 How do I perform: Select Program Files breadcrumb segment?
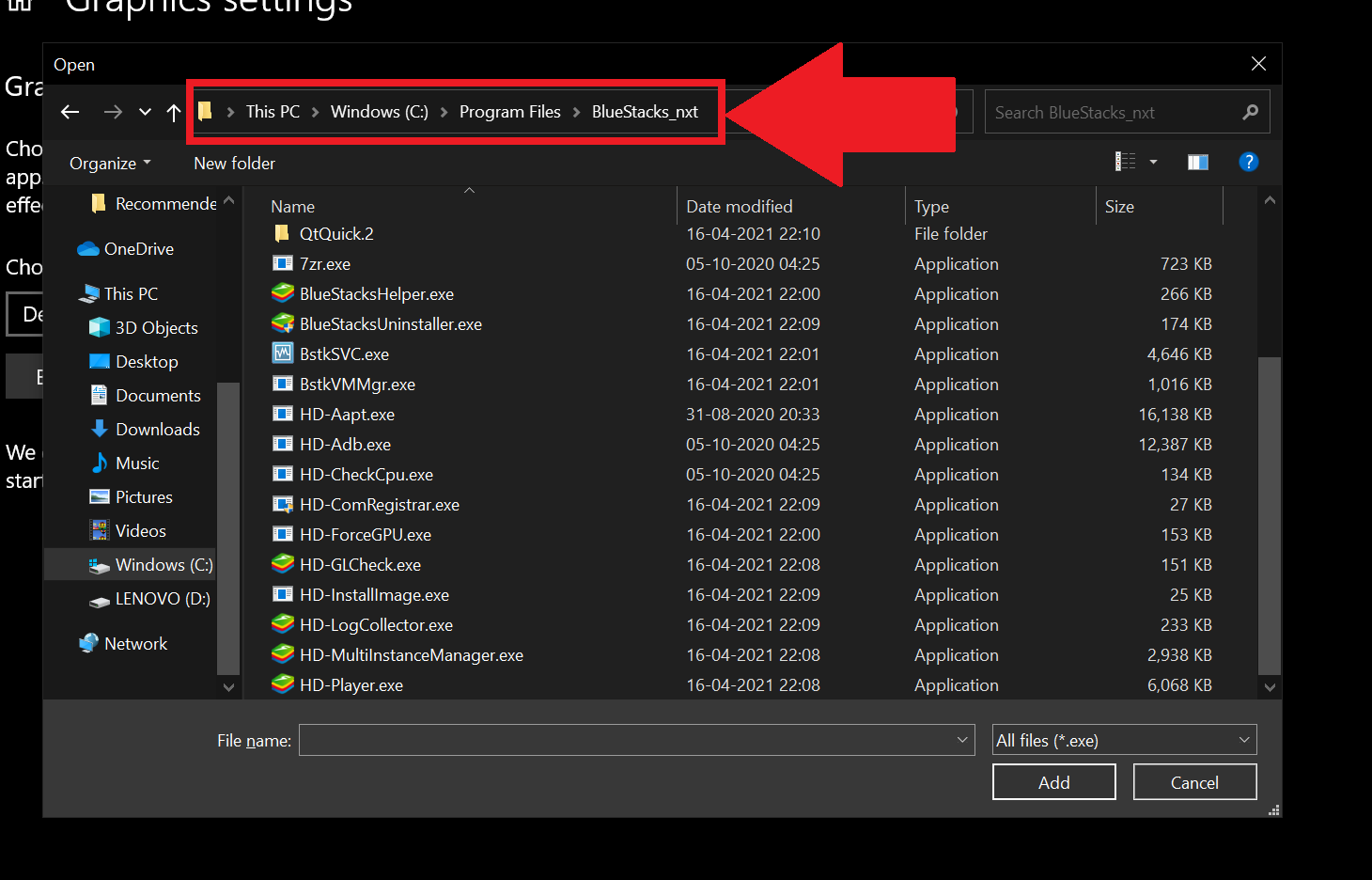coord(509,112)
